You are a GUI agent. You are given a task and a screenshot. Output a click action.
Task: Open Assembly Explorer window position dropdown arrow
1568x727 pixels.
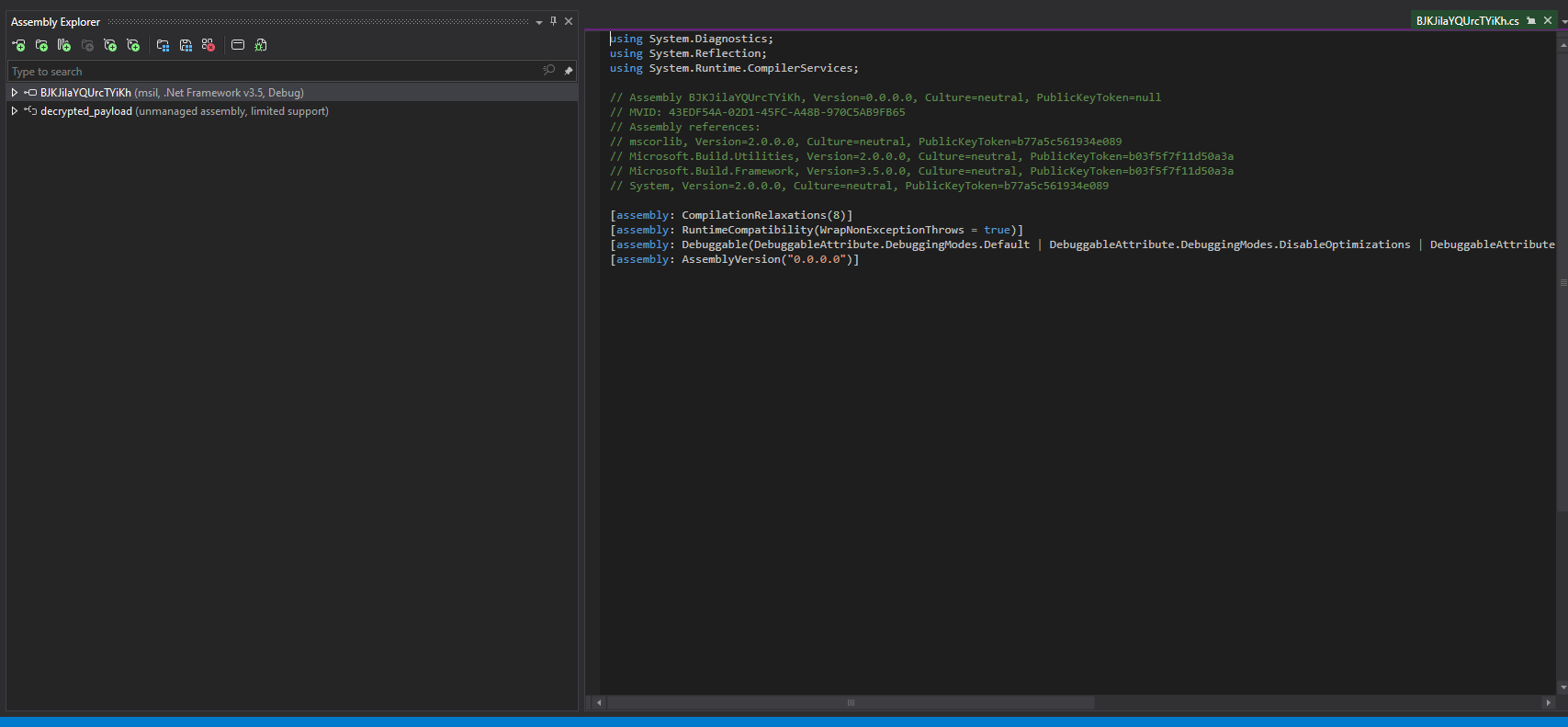539,22
